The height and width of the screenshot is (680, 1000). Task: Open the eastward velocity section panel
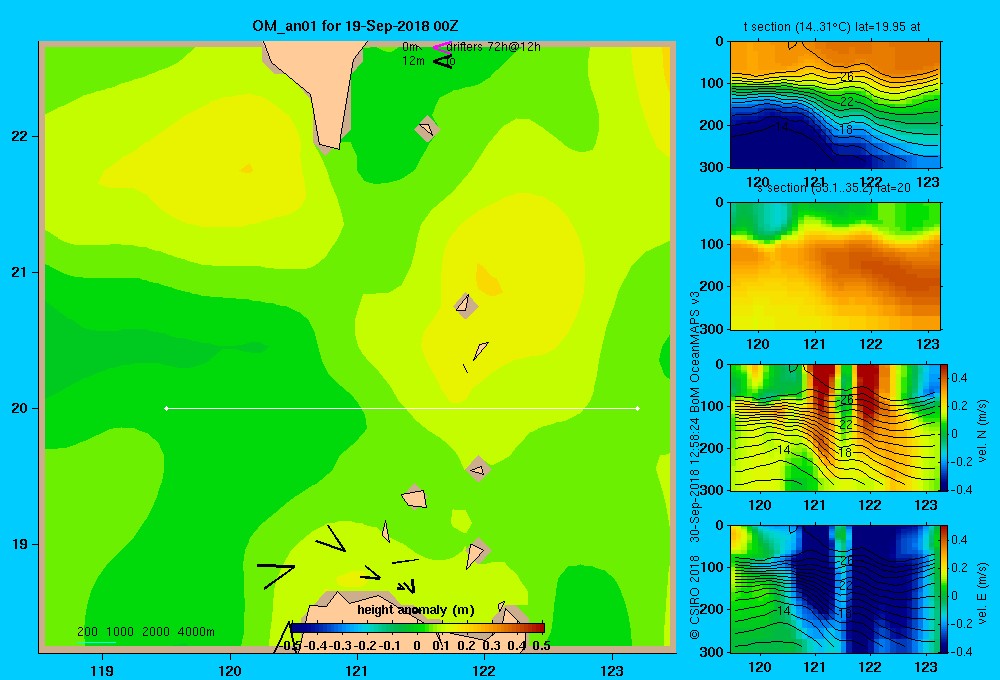coord(835,588)
